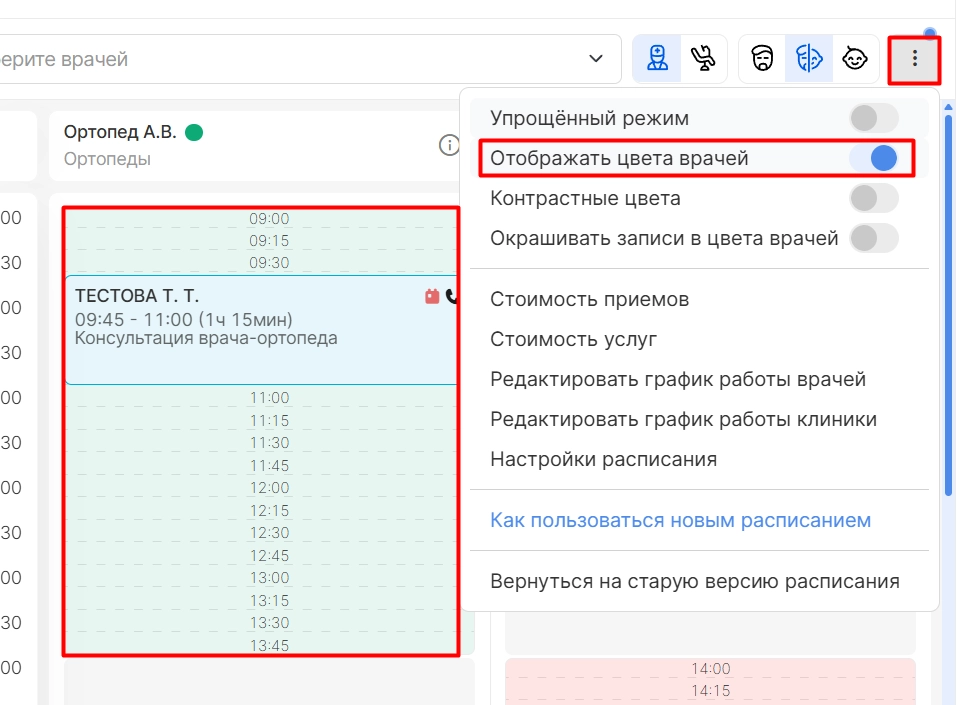Select Редактировать график работы врачей
The width and height of the screenshot is (964, 705).
pos(678,379)
